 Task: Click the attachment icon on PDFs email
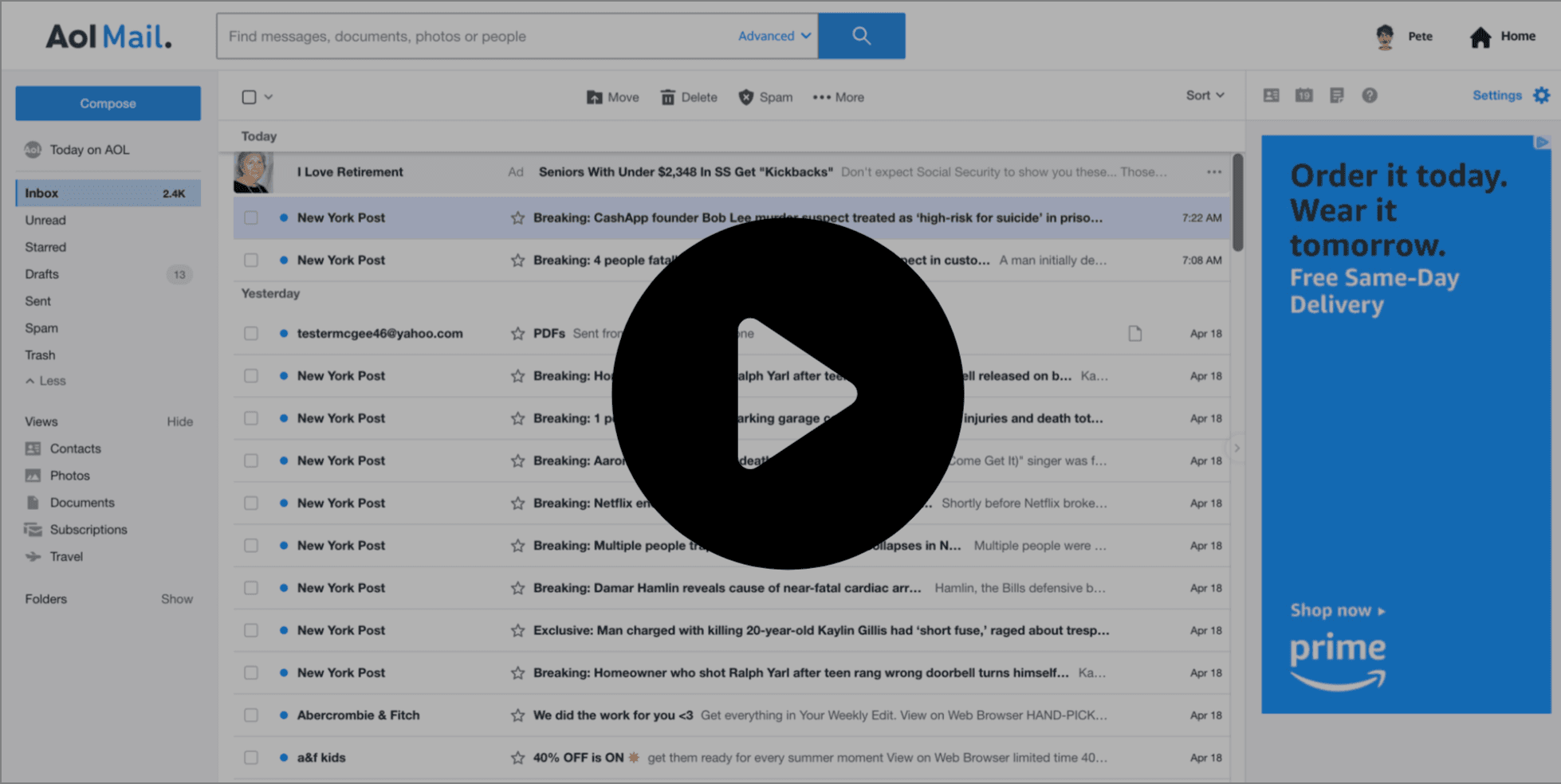point(1135,334)
